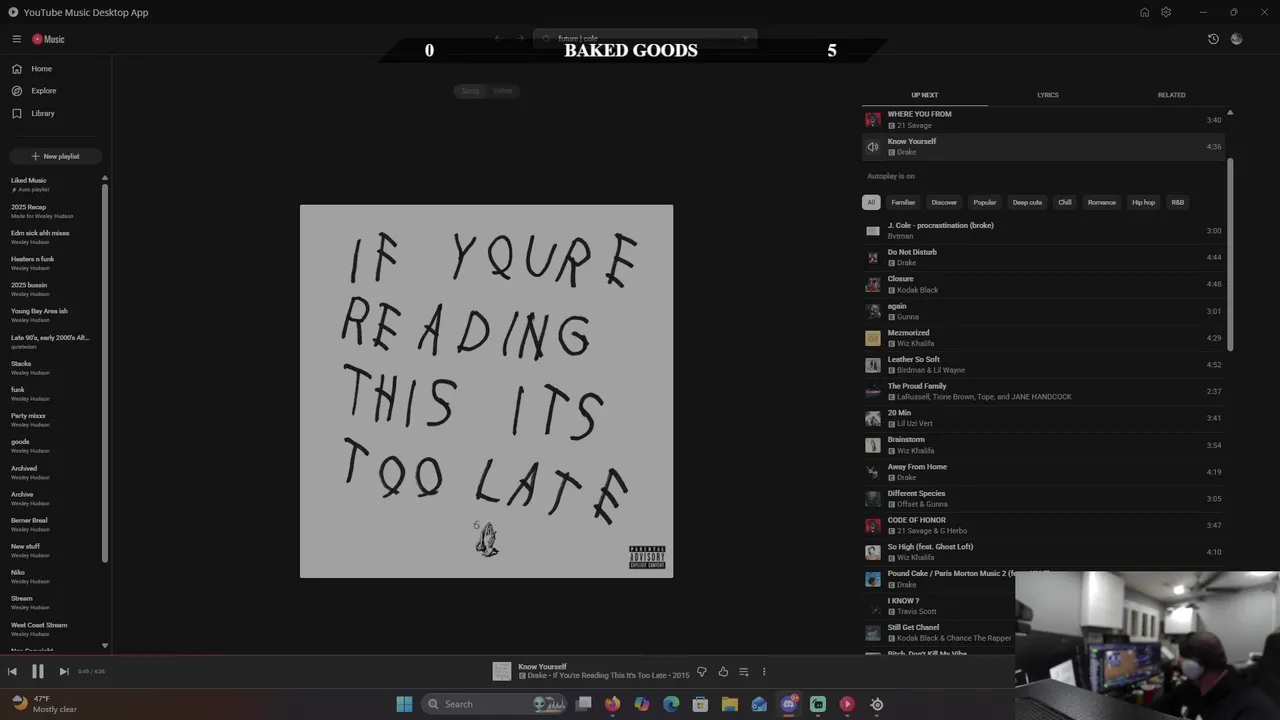Select the R&B filter chip
The width and height of the screenshot is (1280, 720).
coord(1178,202)
